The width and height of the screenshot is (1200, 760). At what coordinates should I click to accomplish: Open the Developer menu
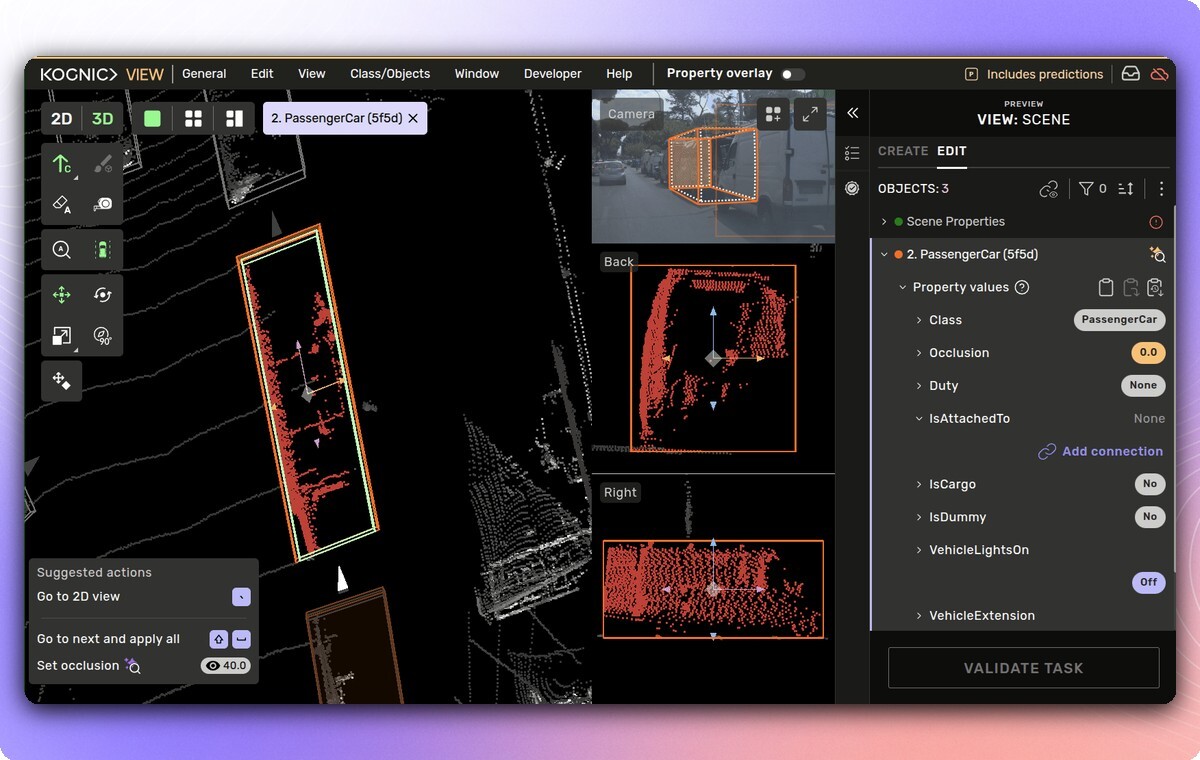552,73
